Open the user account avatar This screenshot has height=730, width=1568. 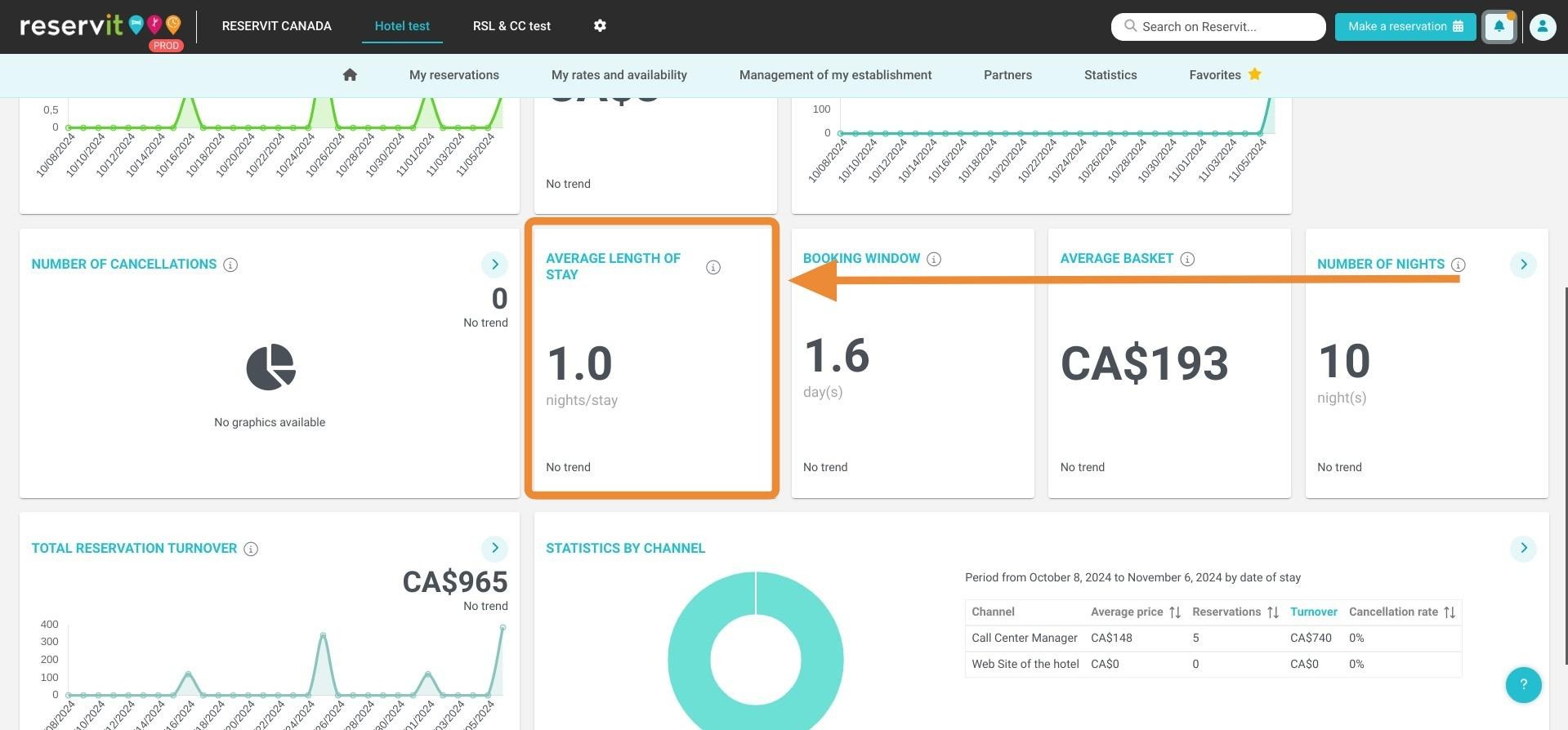(x=1542, y=26)
